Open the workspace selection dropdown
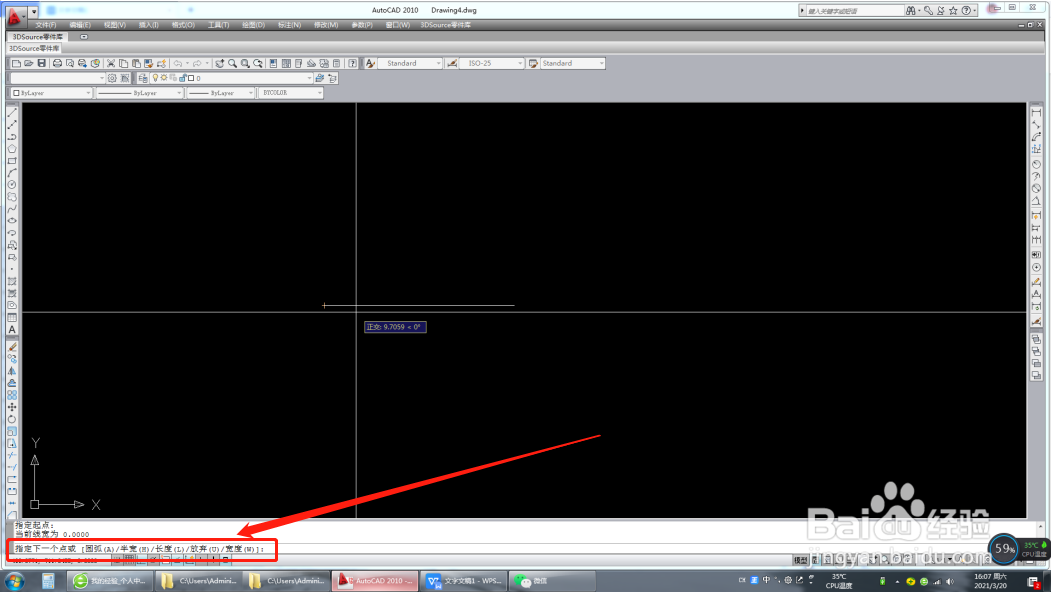This screenshot has width=1052, height=593. 101,78
